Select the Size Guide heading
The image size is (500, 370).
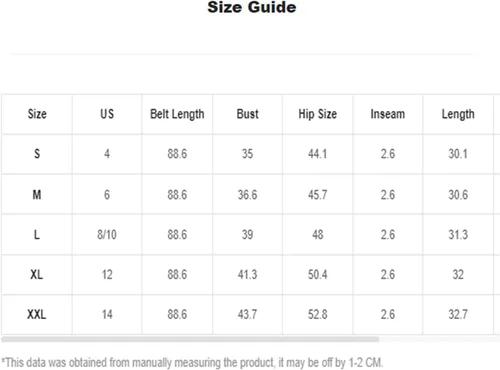[x=252, y=7]
